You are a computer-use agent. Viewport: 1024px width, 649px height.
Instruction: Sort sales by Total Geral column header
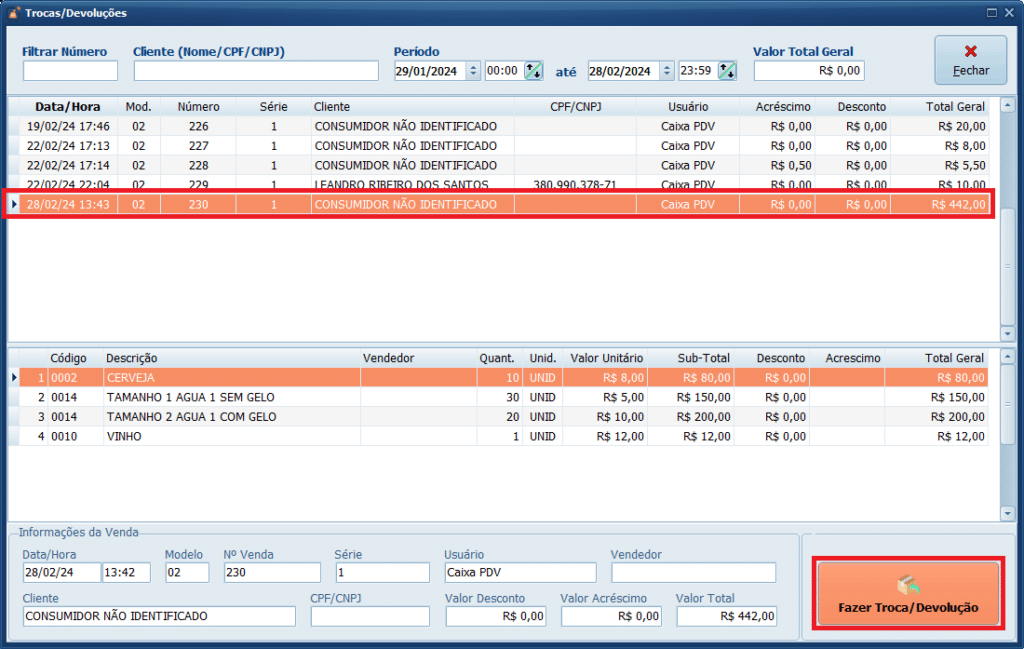955,106
